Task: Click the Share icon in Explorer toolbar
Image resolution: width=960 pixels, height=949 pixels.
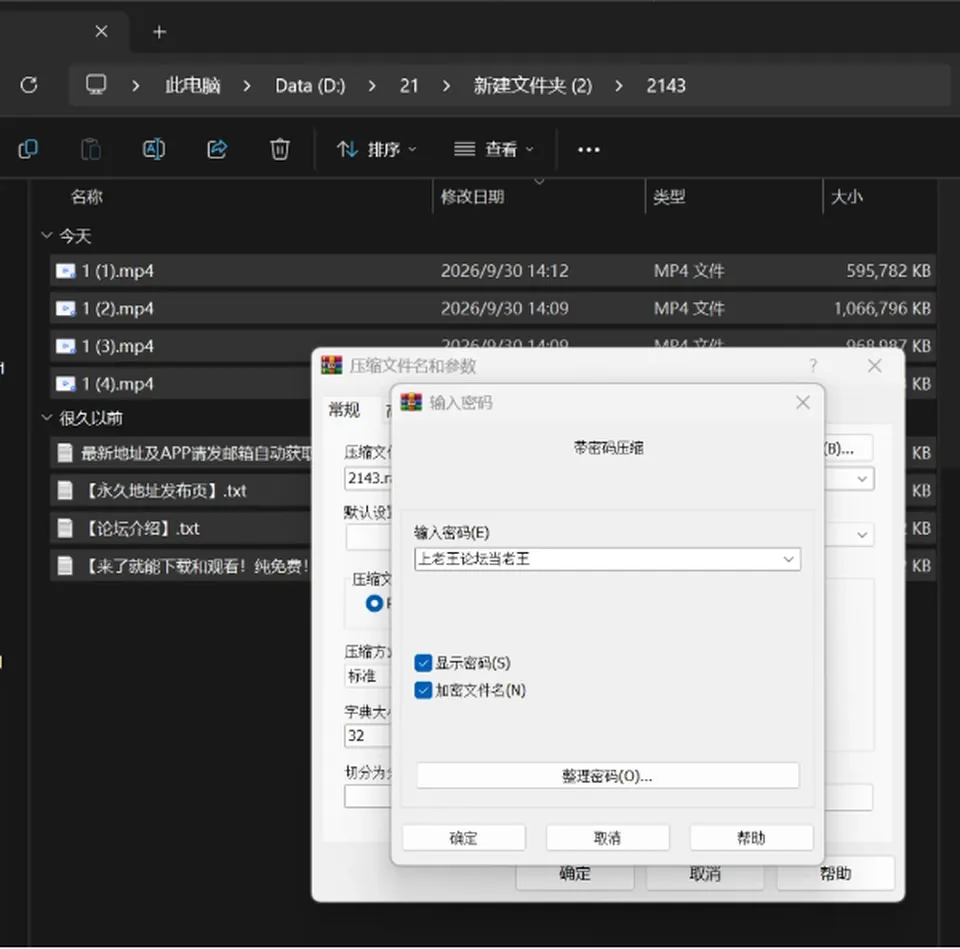Action: click(217, 149)
